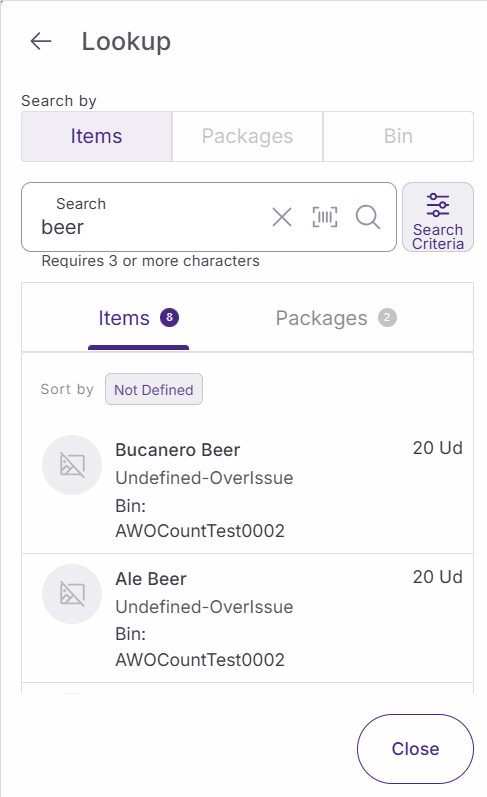
Task: Open the Not Defined sort dropdown
Action: click(154, 389)
